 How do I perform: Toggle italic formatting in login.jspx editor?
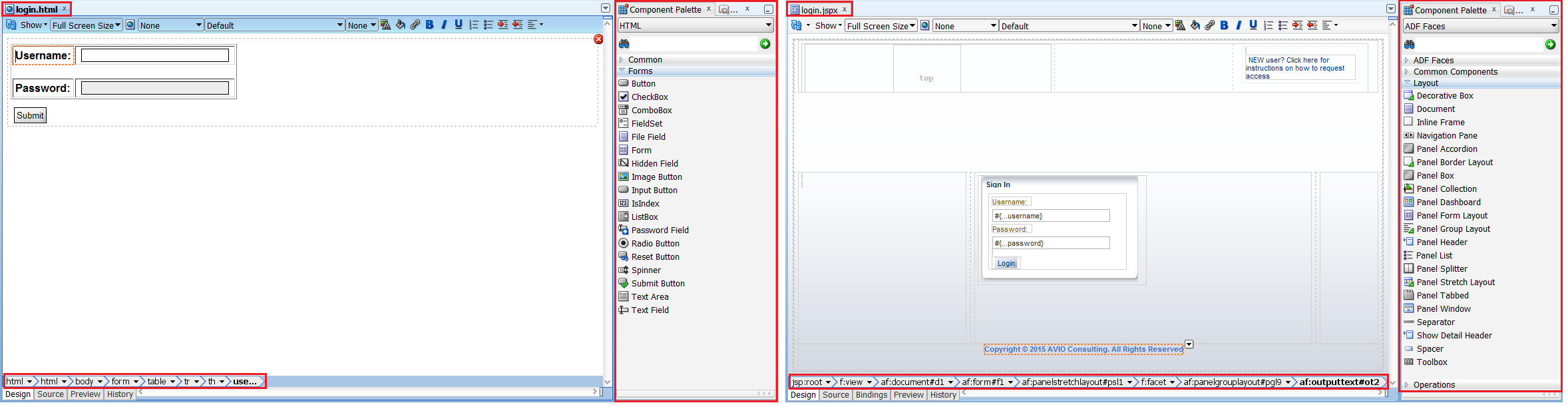tap(1238, 25)
